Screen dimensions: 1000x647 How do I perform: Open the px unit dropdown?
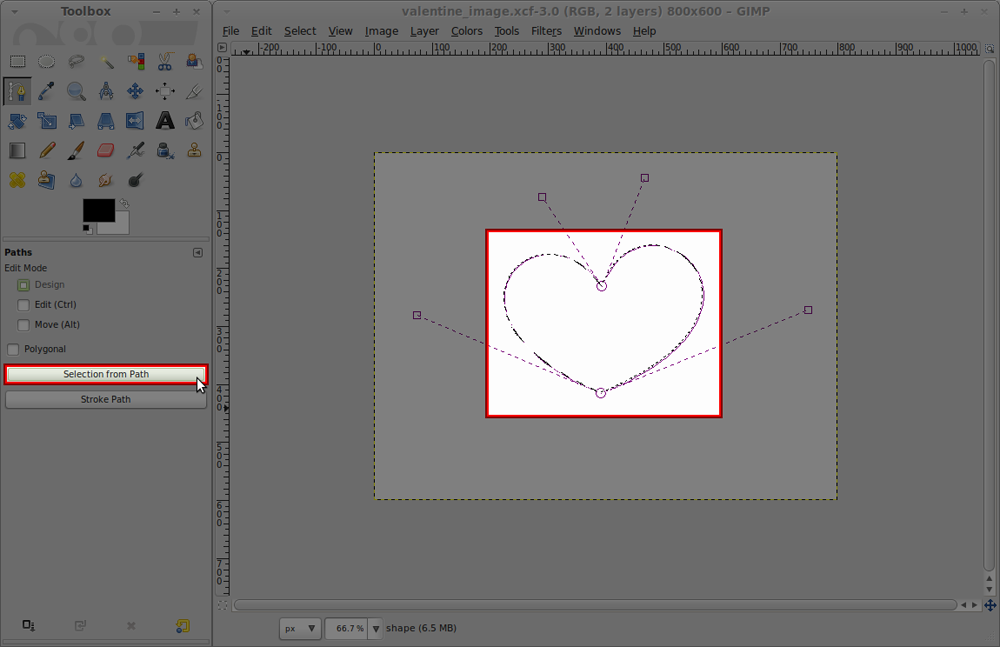point(299,628)
